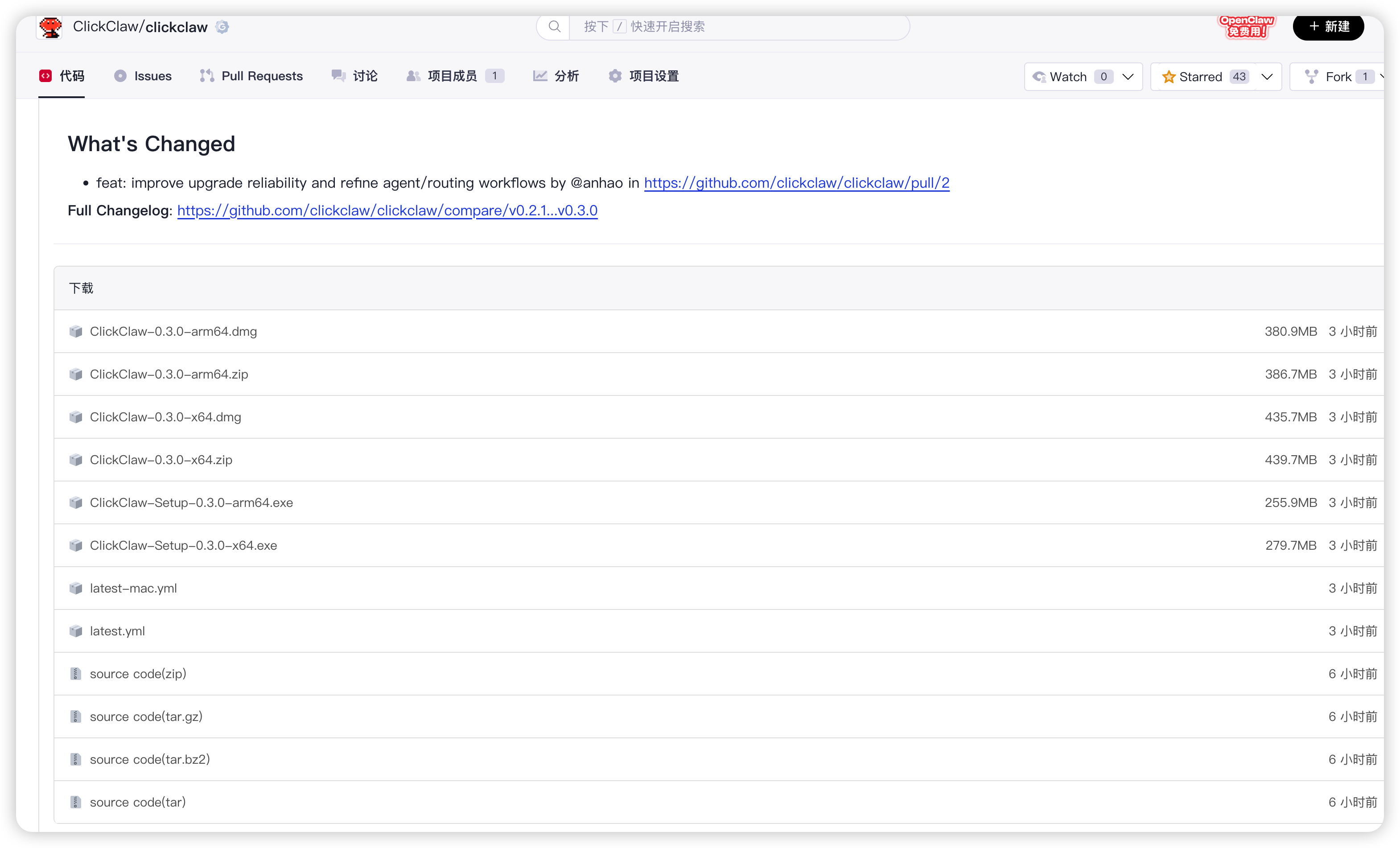Click the clickclaw repository name link
This screenshot has height=848, width=1400.
[x=177, y=27]
